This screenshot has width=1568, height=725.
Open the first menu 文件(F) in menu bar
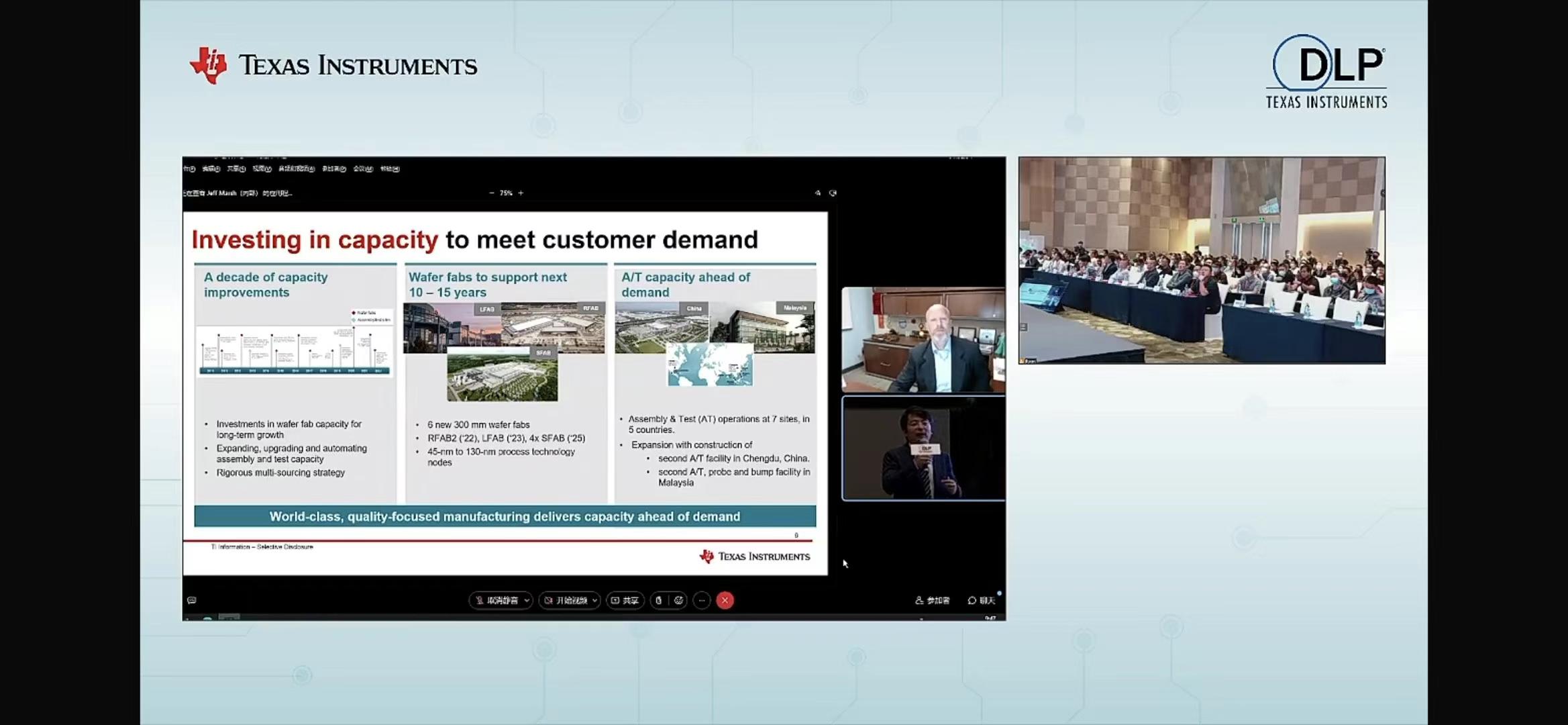click(189, 168)
